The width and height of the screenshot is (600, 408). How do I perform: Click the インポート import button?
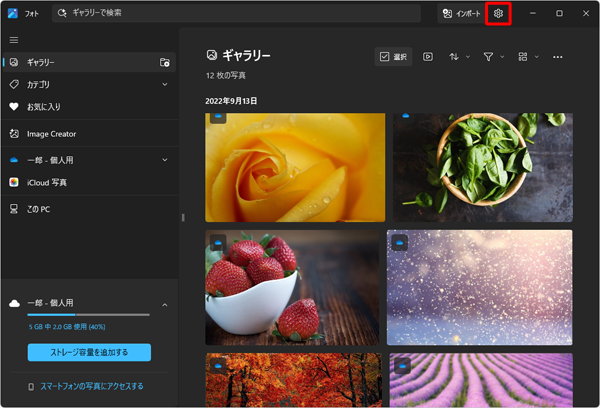pos(461,14)
